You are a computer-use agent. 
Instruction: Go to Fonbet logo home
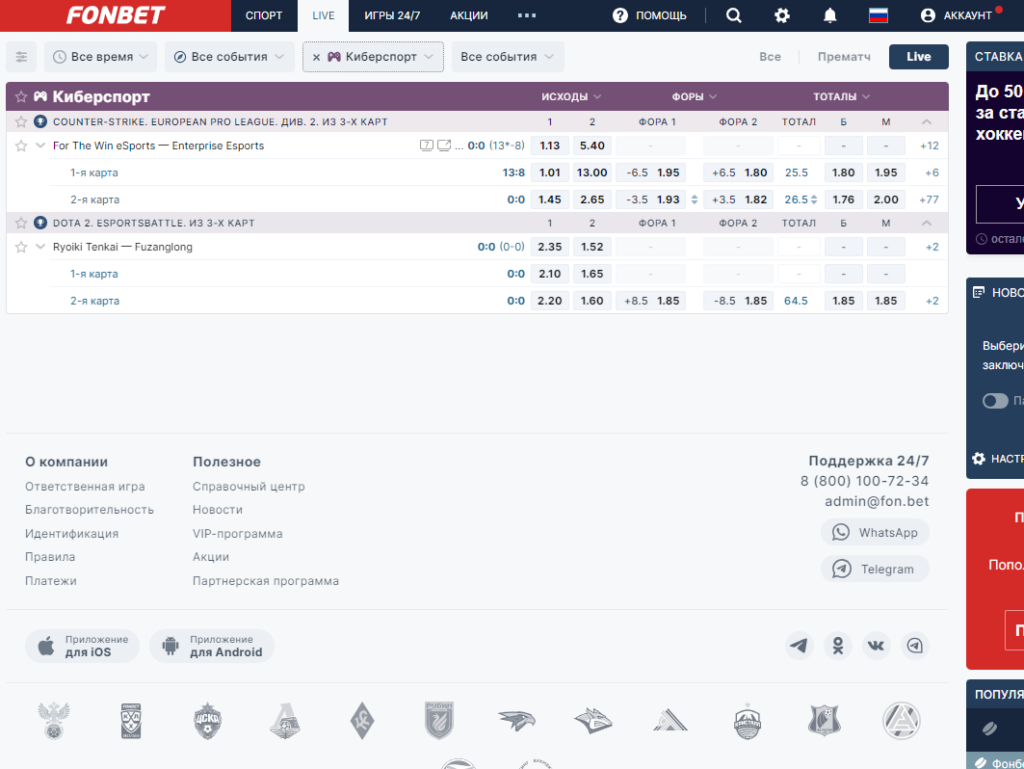coord(116,16)
